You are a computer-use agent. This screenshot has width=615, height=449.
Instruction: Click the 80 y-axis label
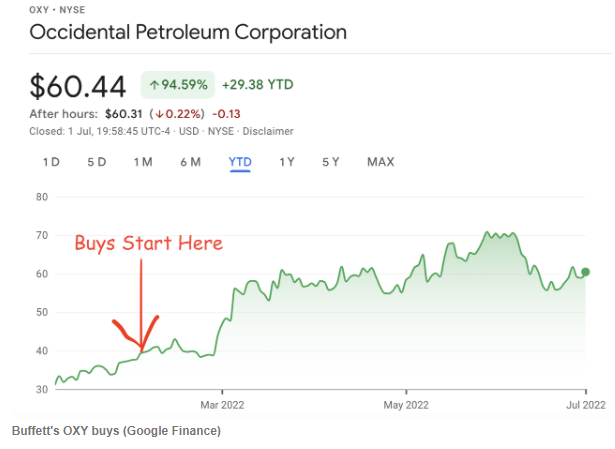(x=42, y=197)
